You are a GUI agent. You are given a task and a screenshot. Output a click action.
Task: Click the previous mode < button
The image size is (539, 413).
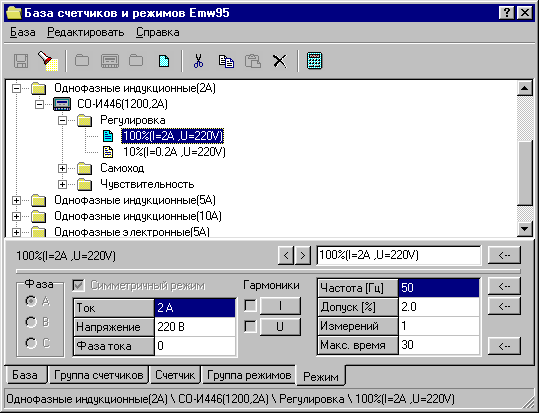[x=286, y=255]
